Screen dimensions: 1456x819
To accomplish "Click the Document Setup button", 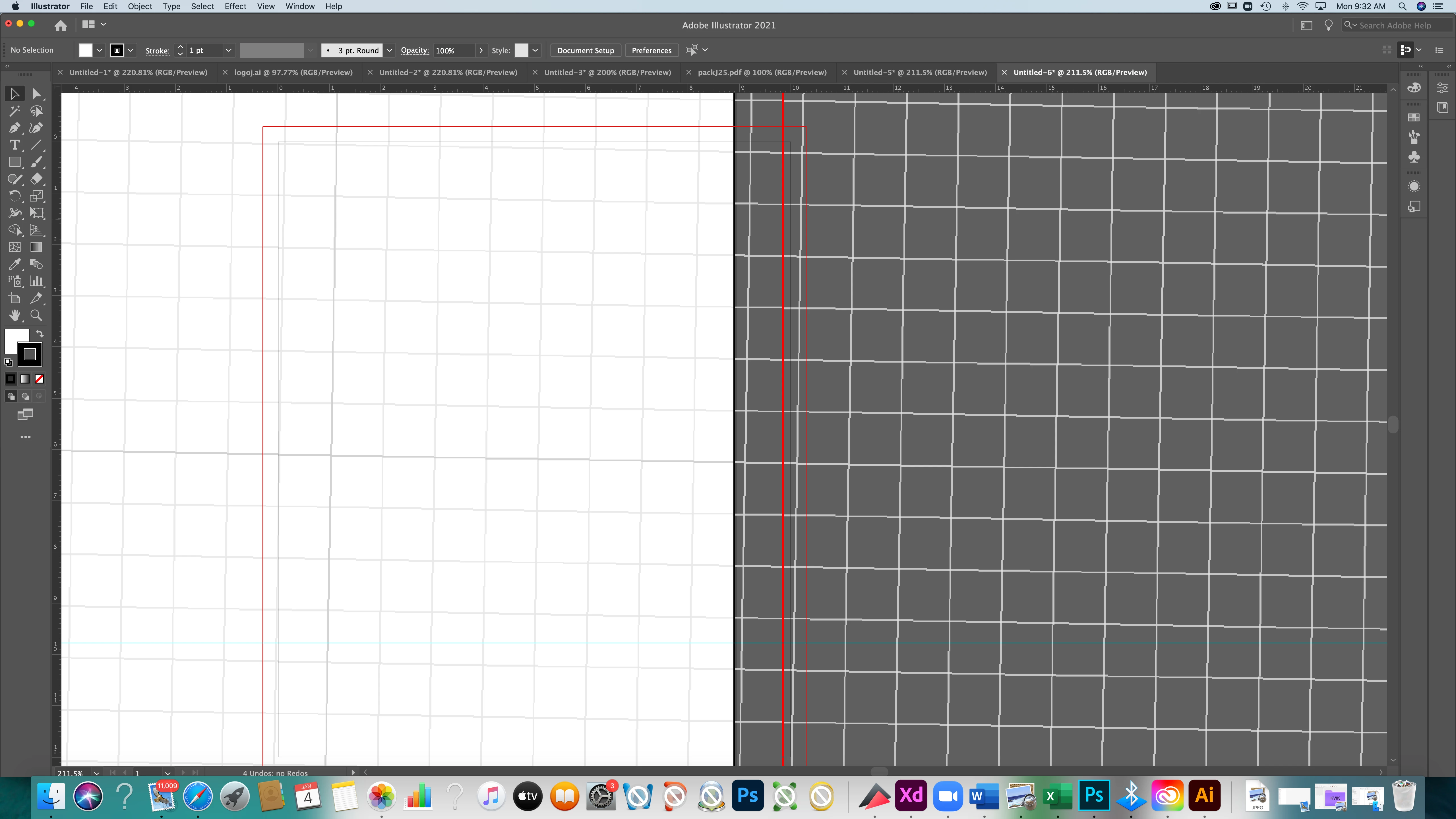I will point(585,50).
